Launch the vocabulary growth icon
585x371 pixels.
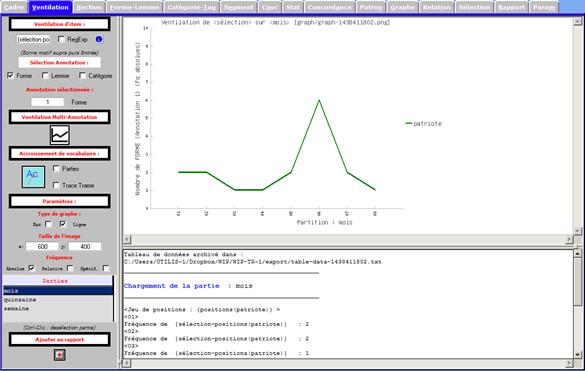pos(33,177)
